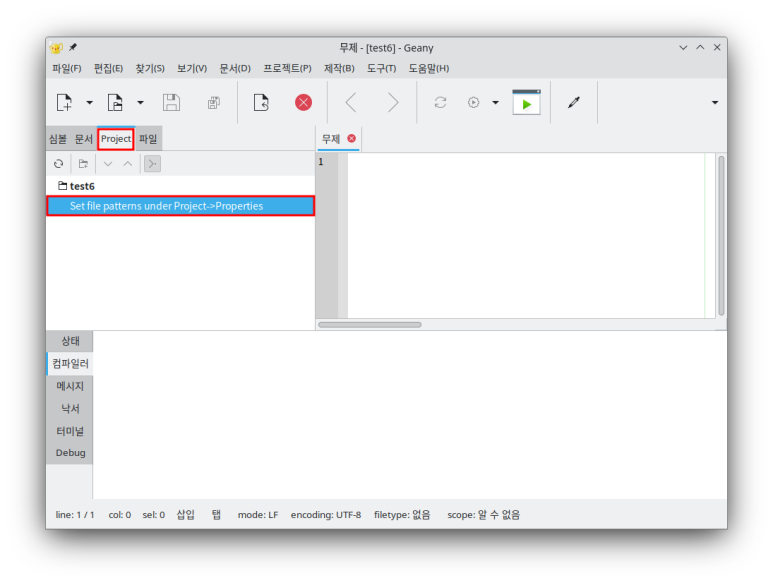Switch to the 파일 sidebar tab
The height and width of the screenshot is (583, 773).
pos(148,139)
